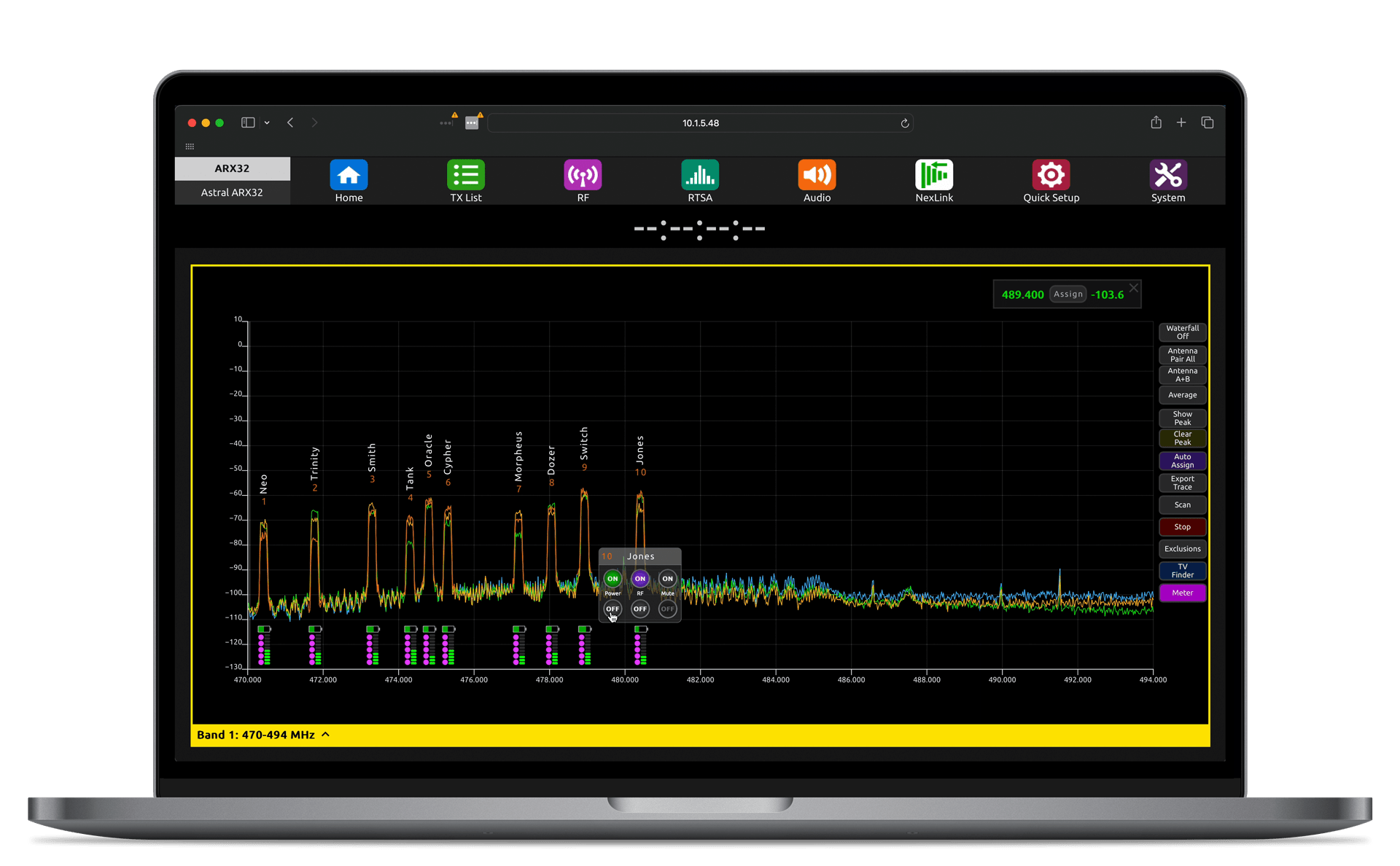Viewport: 1400px width, 866px height.
Task: Open the NexLink icon
Action: click(x=934, y=176)
